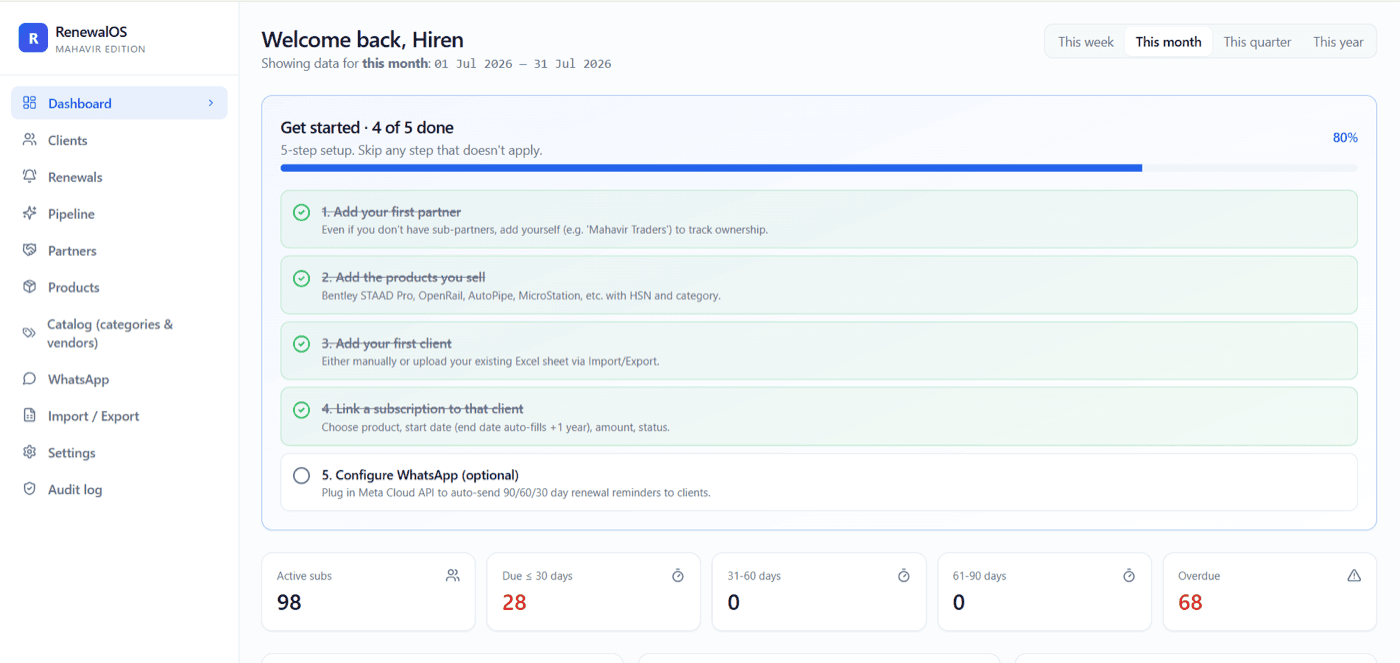
Task: Toggle the checkmark for Add your first partner
Action: click(301, 212)
